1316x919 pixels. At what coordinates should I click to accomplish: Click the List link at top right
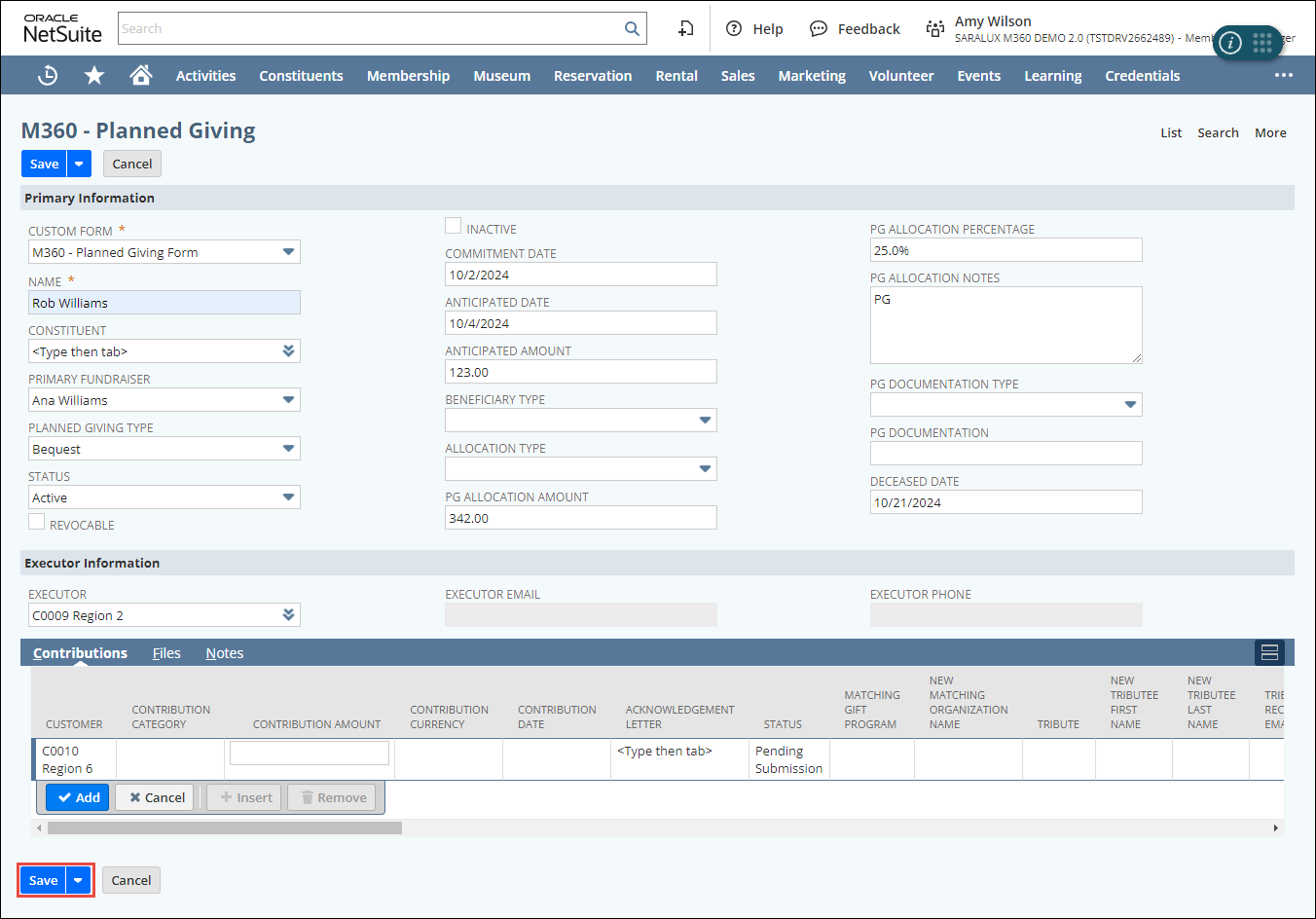pos(1171,133)
